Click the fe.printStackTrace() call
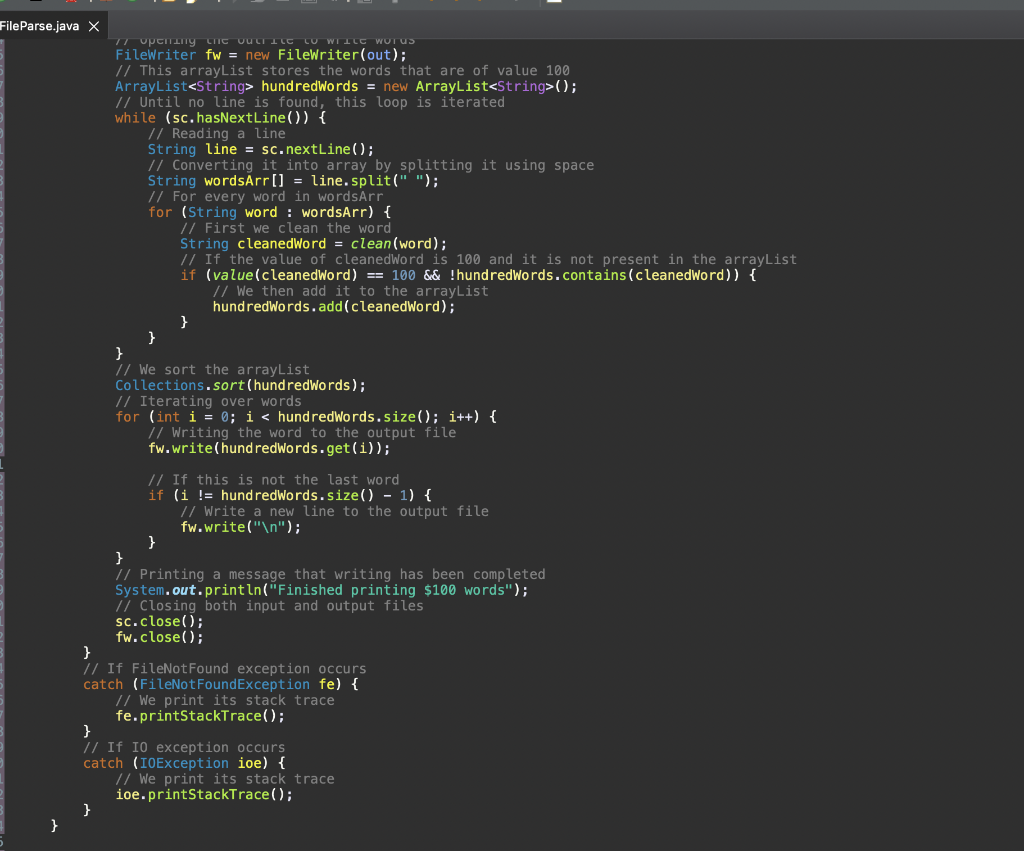Image resolution: width=1024 pixels, height=851 pixels. [200, 716]
